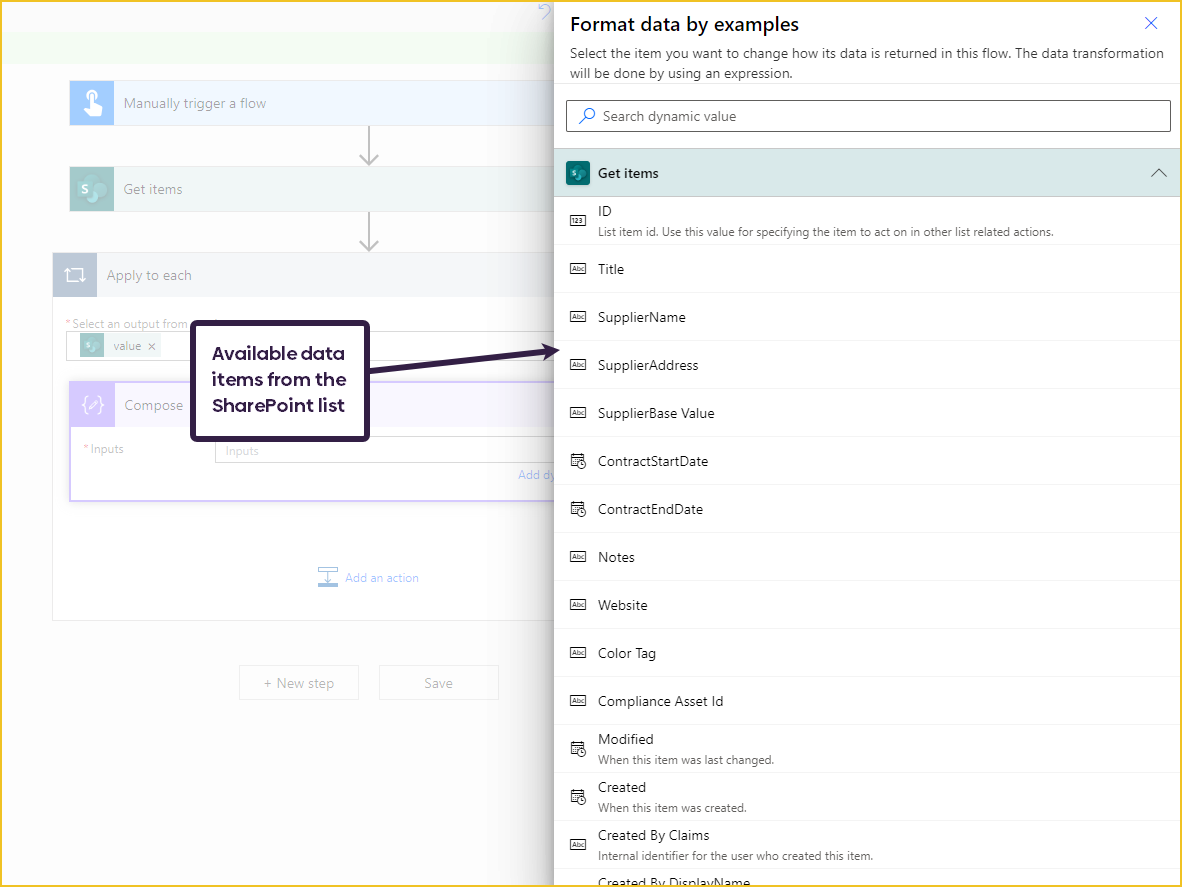Click the search magnifier icon
The image size is (1182, 887).
coord(586,116)
